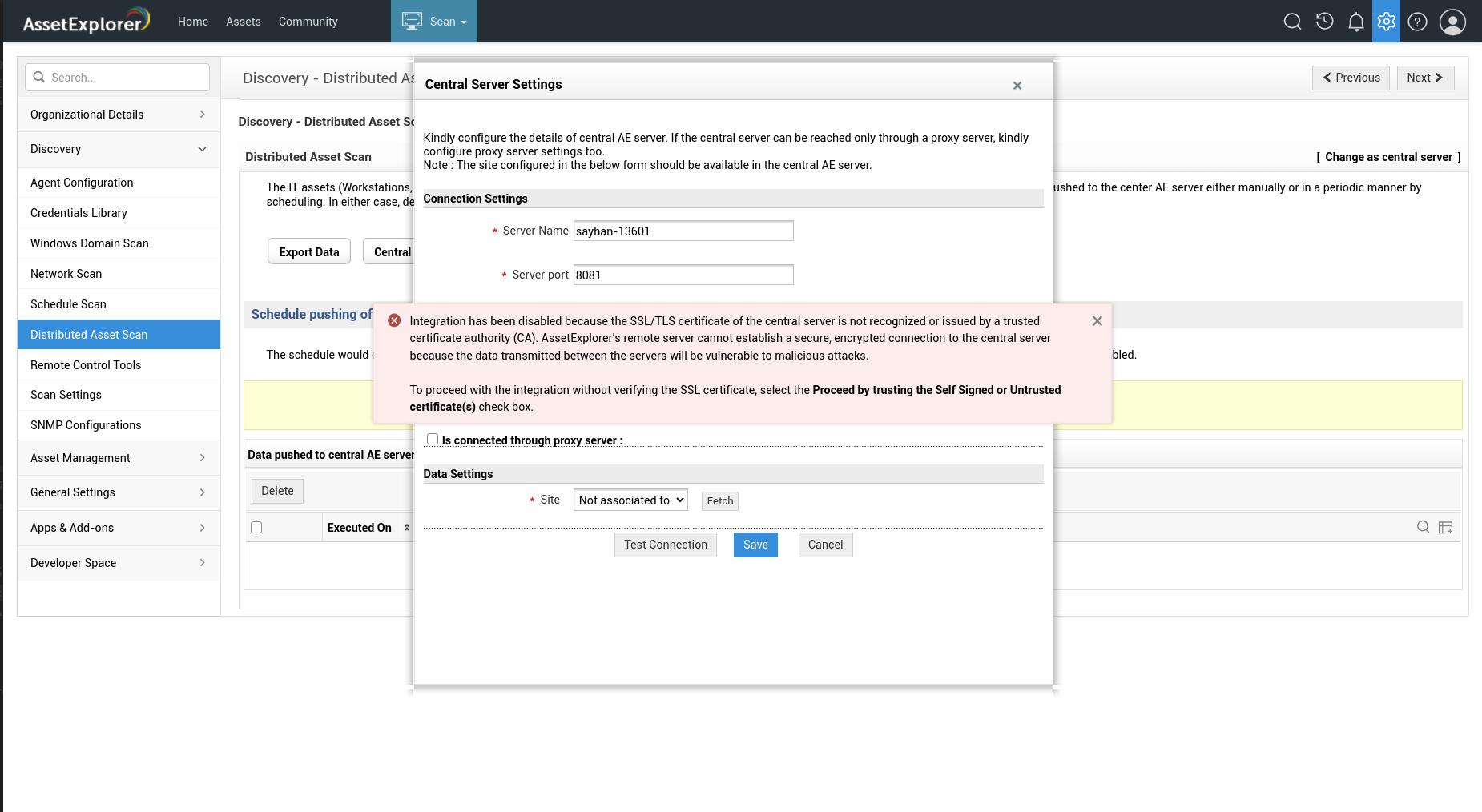This screenshot has height=812, width=1482.
Task: Open the Scan dropdown in top bar
Action: [x=434, y=22]
